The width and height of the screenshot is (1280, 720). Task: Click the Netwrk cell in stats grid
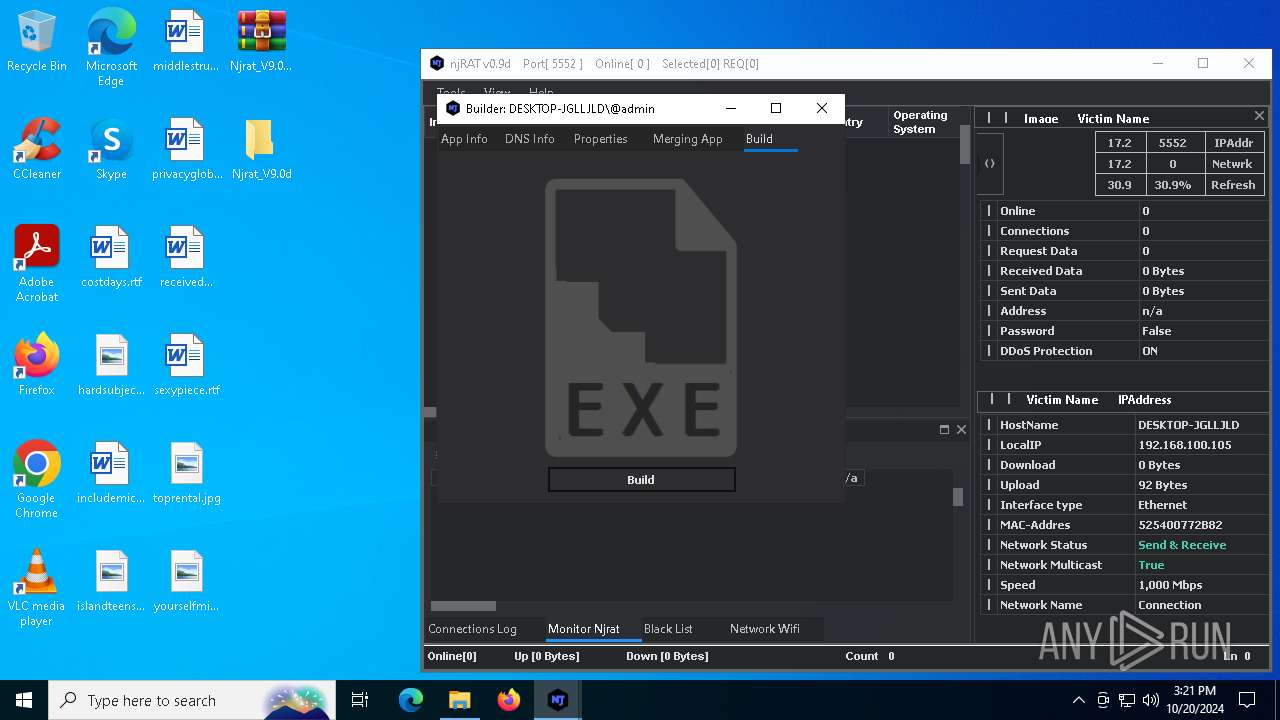[x=1233, y=164]
